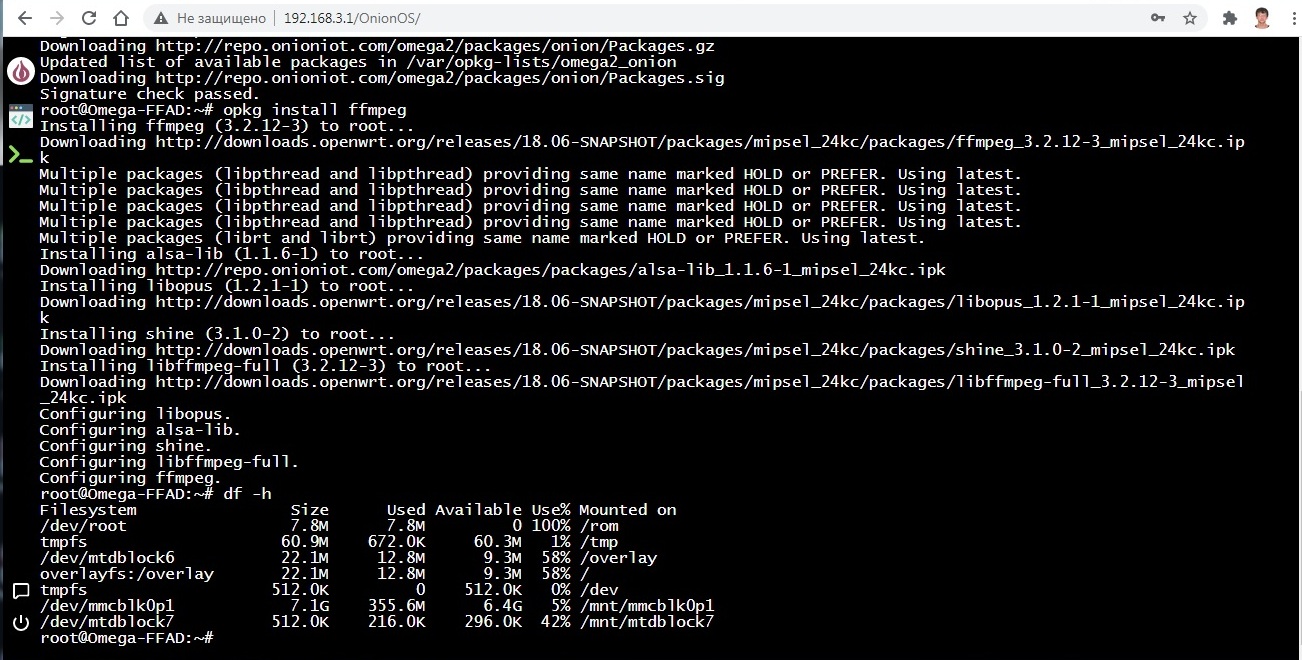Click the alsa-lib_1.1.6-1_mipsel_24kc.ipk download URL
Screen dimensions: 1302x660
click(x=551, y=270)
